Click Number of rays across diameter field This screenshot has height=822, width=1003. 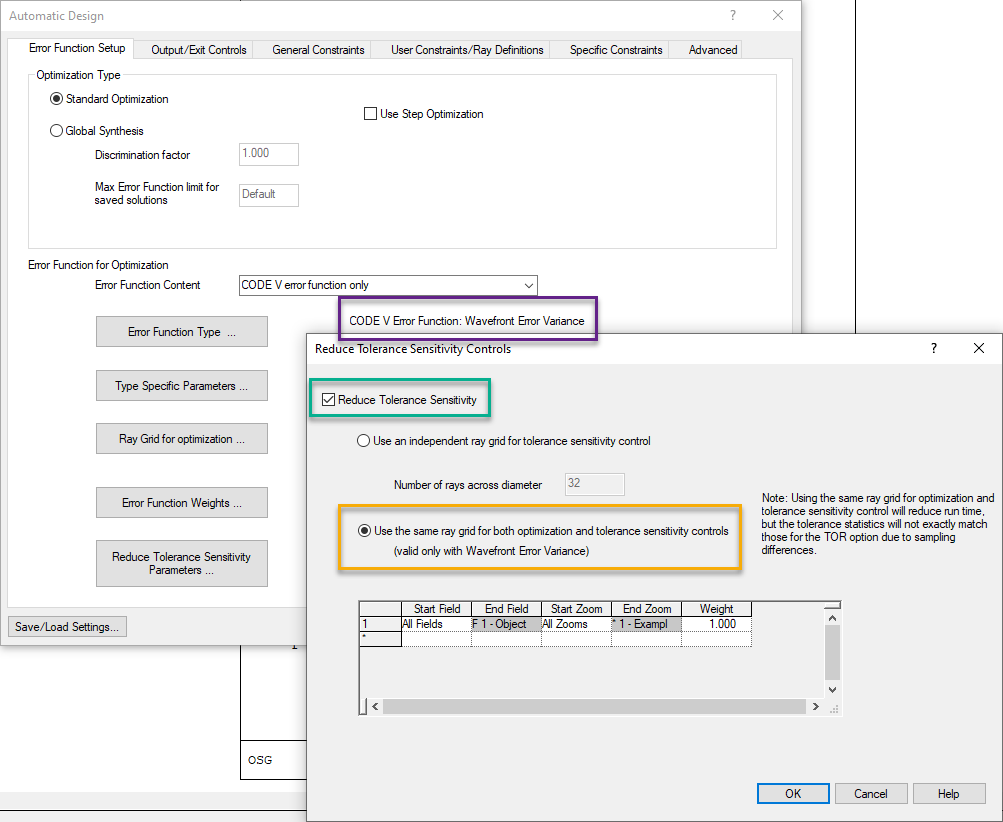[595, 484]
